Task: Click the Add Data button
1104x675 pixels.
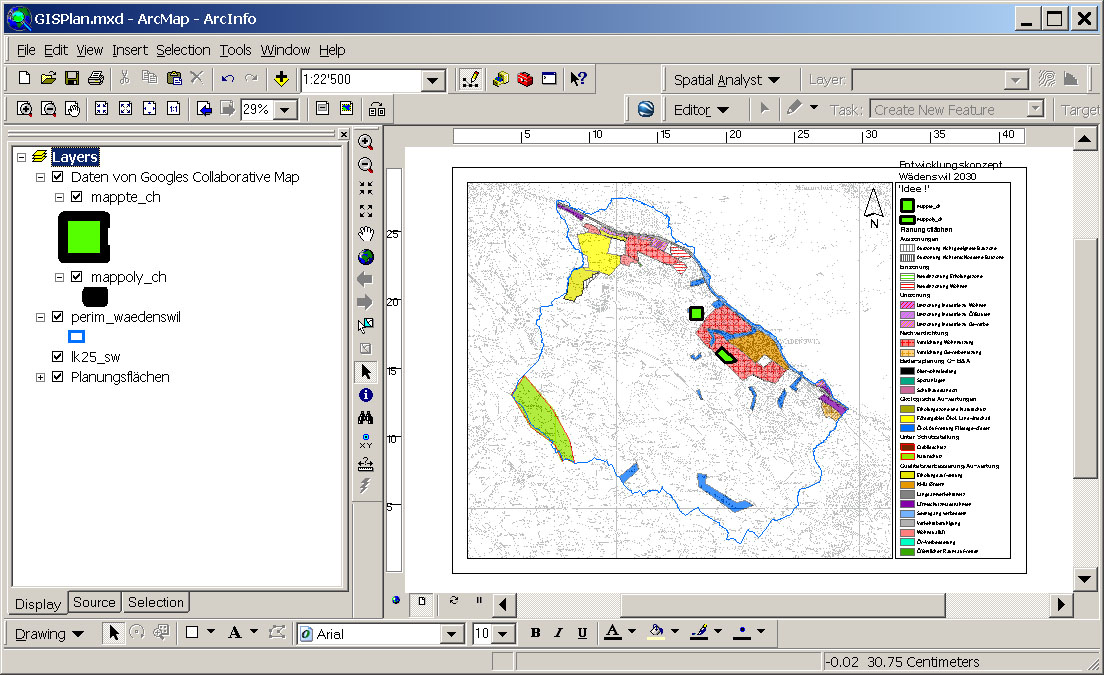Action: [x=281, y=79]
